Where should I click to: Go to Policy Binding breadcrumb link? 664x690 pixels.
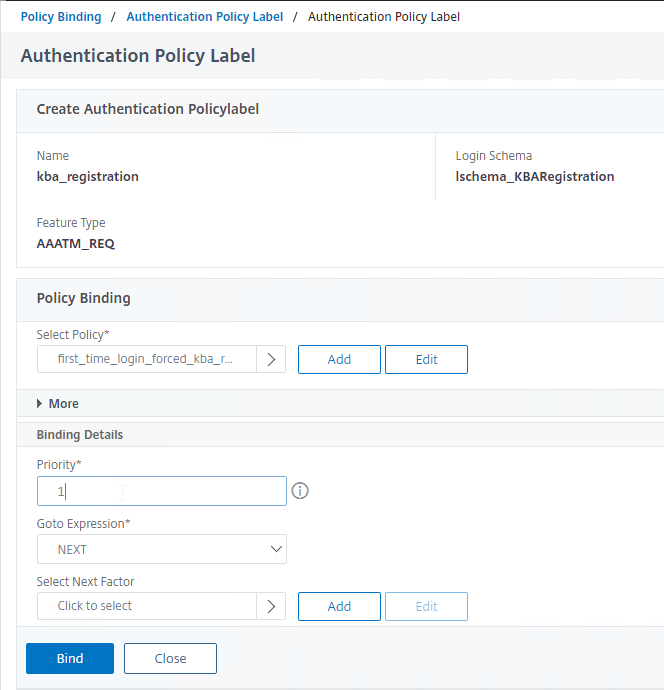coord(61,17)
